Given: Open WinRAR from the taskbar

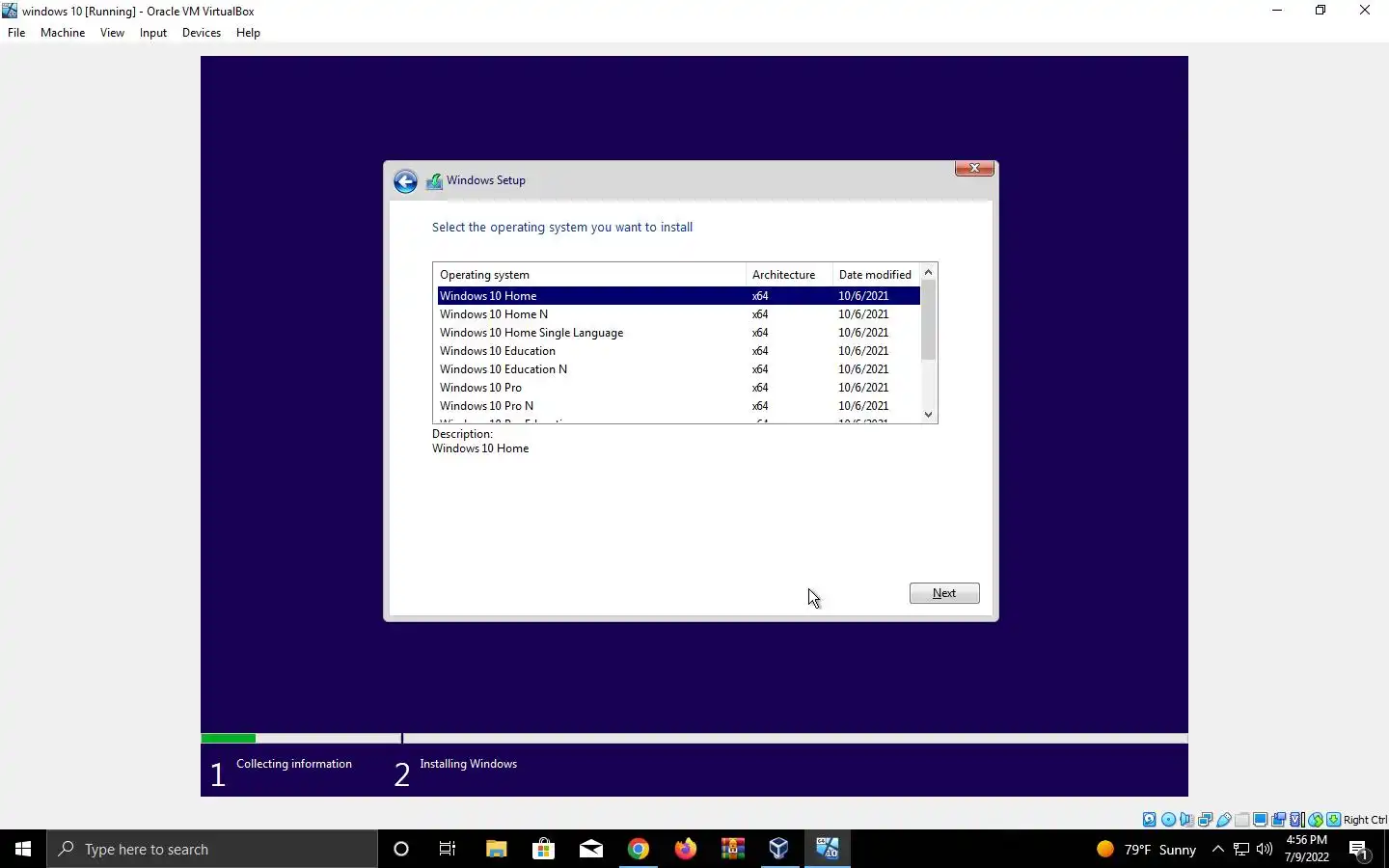Looking at the screenshot, I should click(x=732, y=849).
